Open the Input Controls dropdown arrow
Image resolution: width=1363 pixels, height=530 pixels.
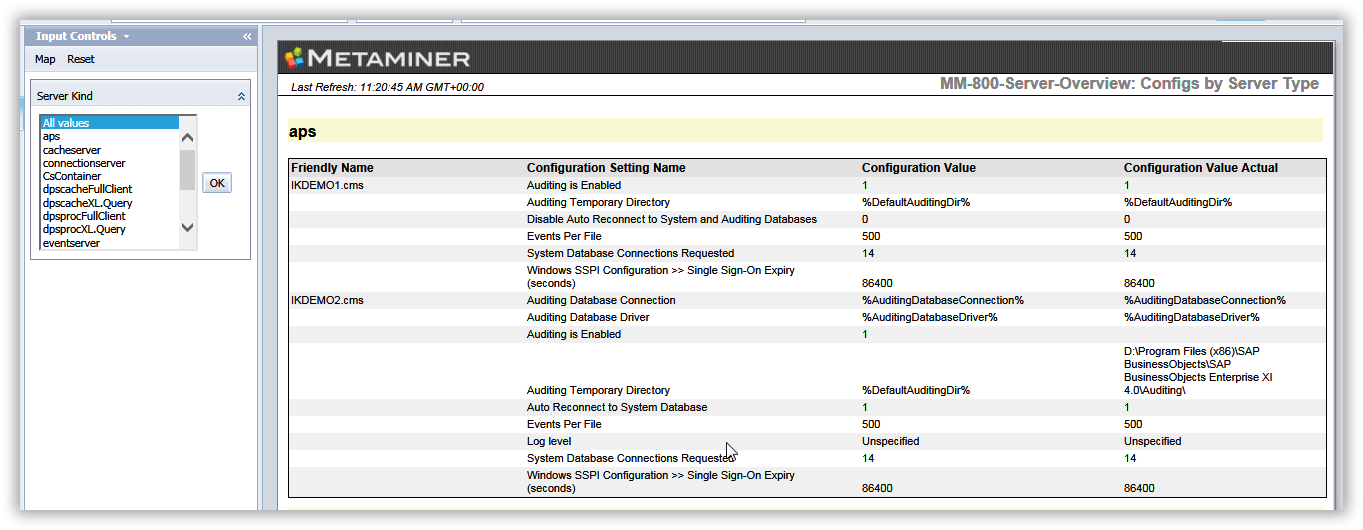click(x=126, y=36)
